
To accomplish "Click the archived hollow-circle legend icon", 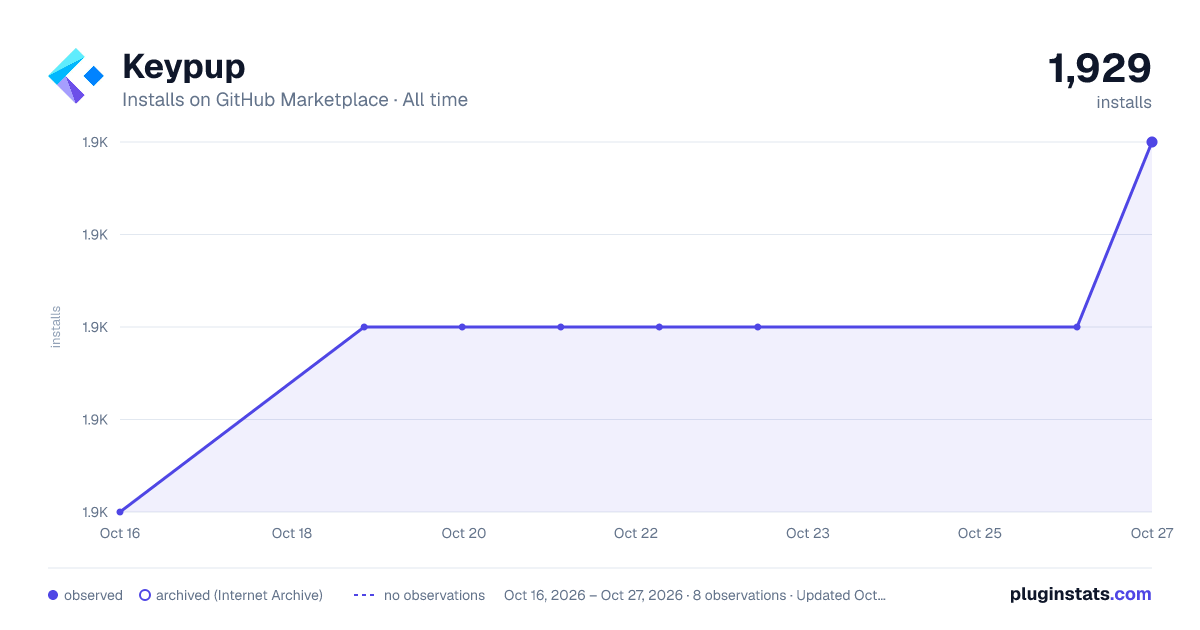I will click(145, 595).
